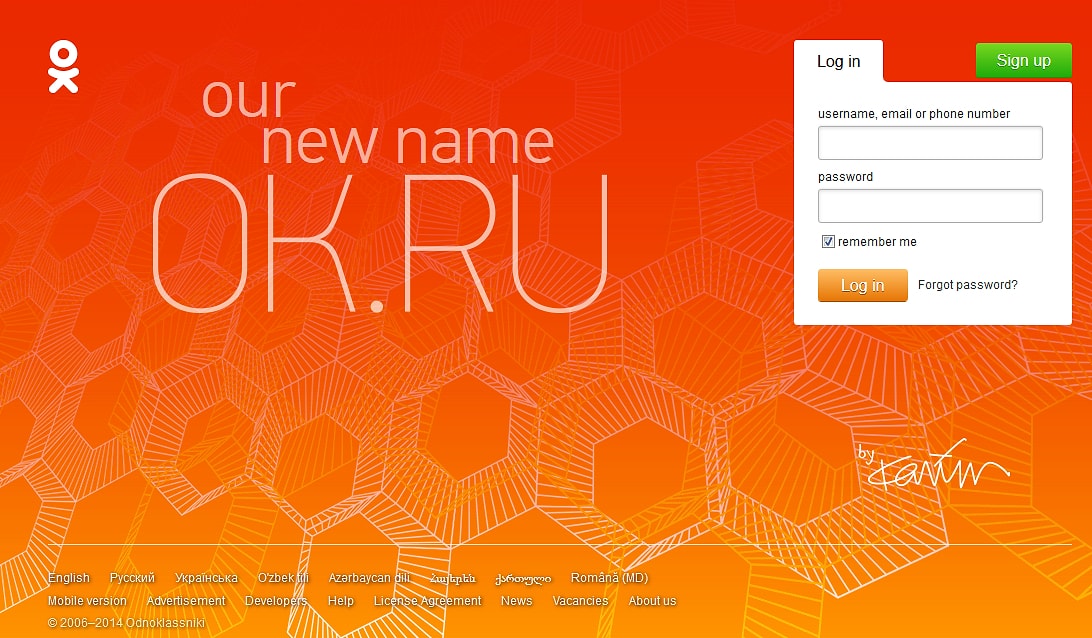Focus the username, email or phone field
1092x638 pixels.
pyautogui.click(x=930, y=143)
